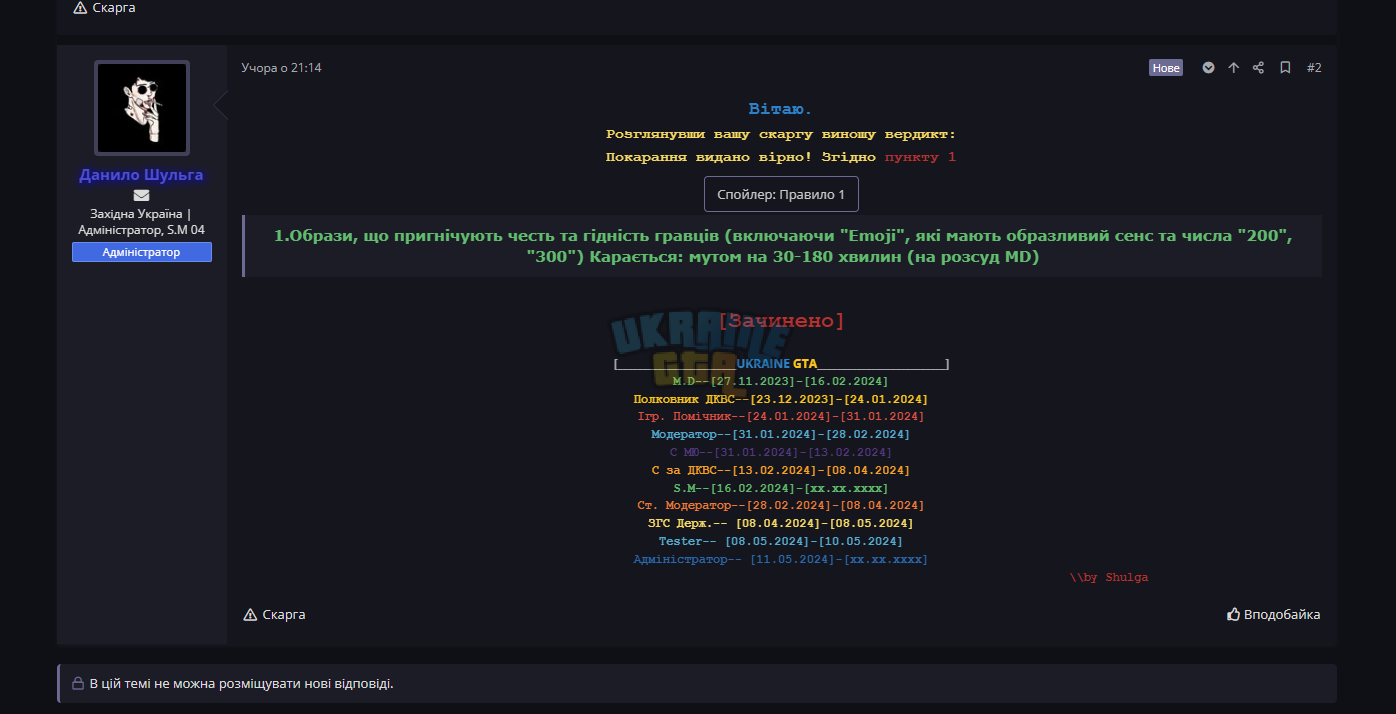Click the lock icon in the closed-thread notice
This screenshot has width=1396, height=714.
point(77,684)
